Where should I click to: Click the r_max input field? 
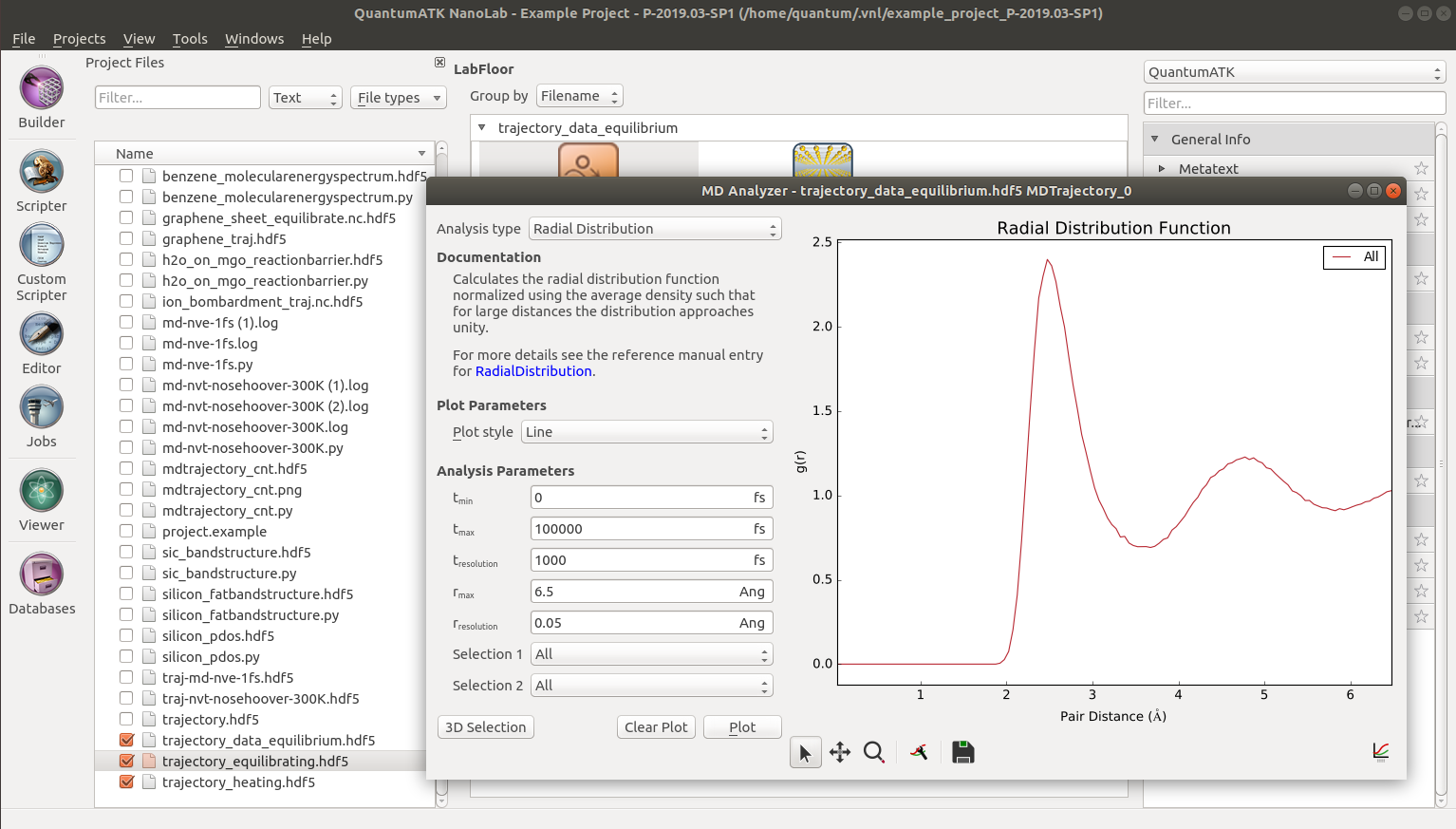click(x=652, y=592)
